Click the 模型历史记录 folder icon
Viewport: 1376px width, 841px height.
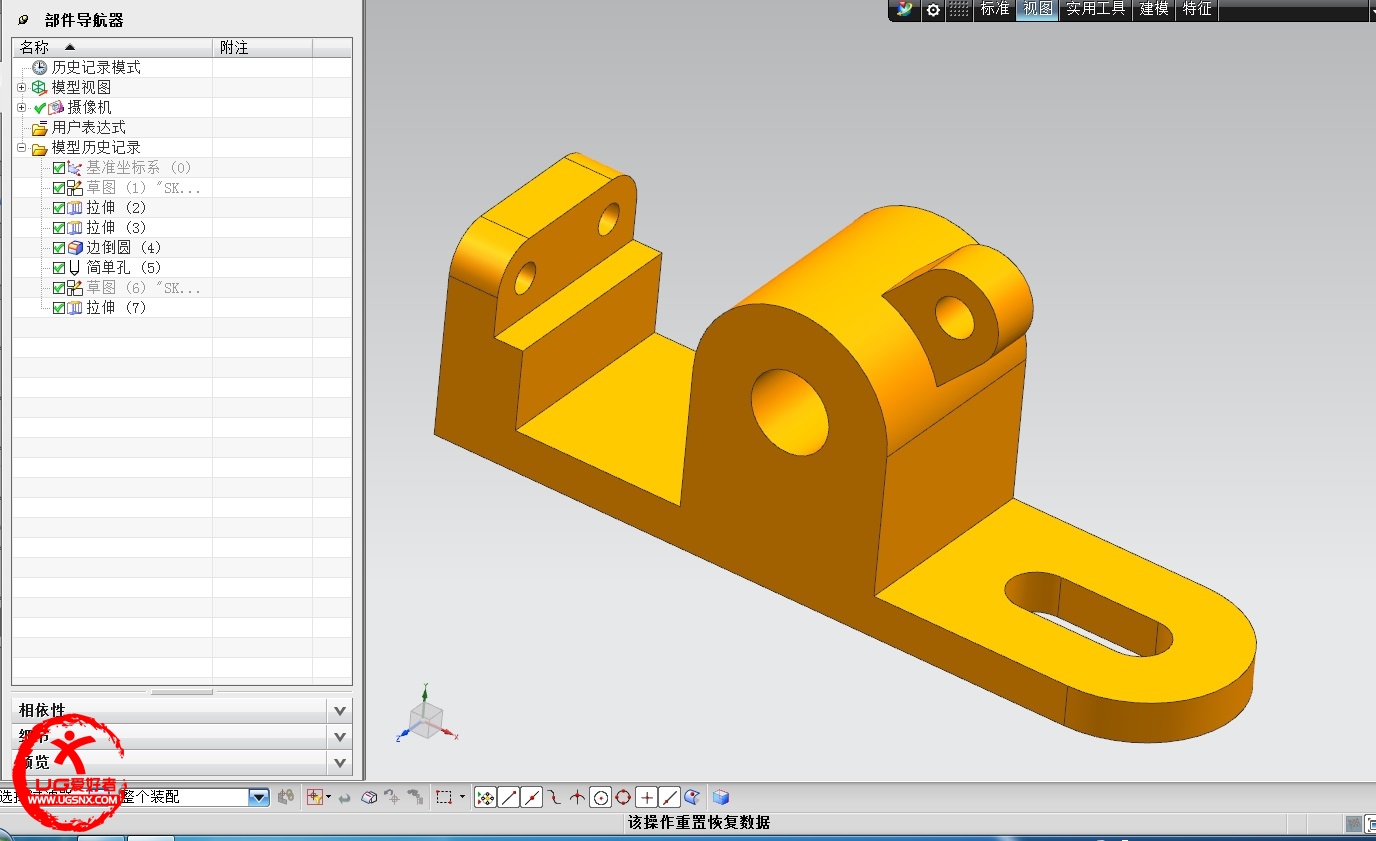click(40, 148)
